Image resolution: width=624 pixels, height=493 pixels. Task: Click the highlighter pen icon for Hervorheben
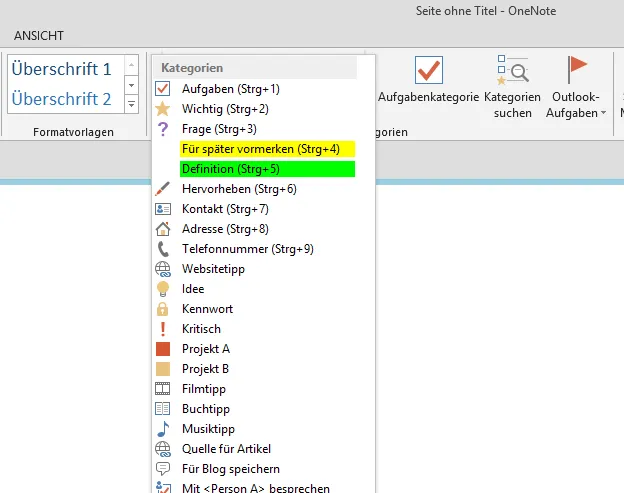click(x=162, y=189)
